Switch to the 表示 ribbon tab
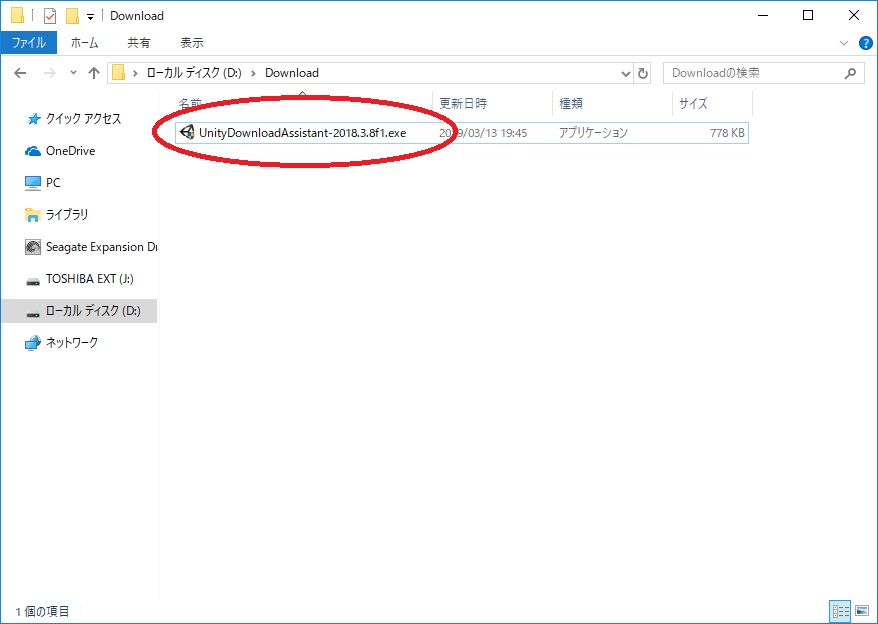Image resolution: width=878 pixels, height=624 pixels. point(192,43)
